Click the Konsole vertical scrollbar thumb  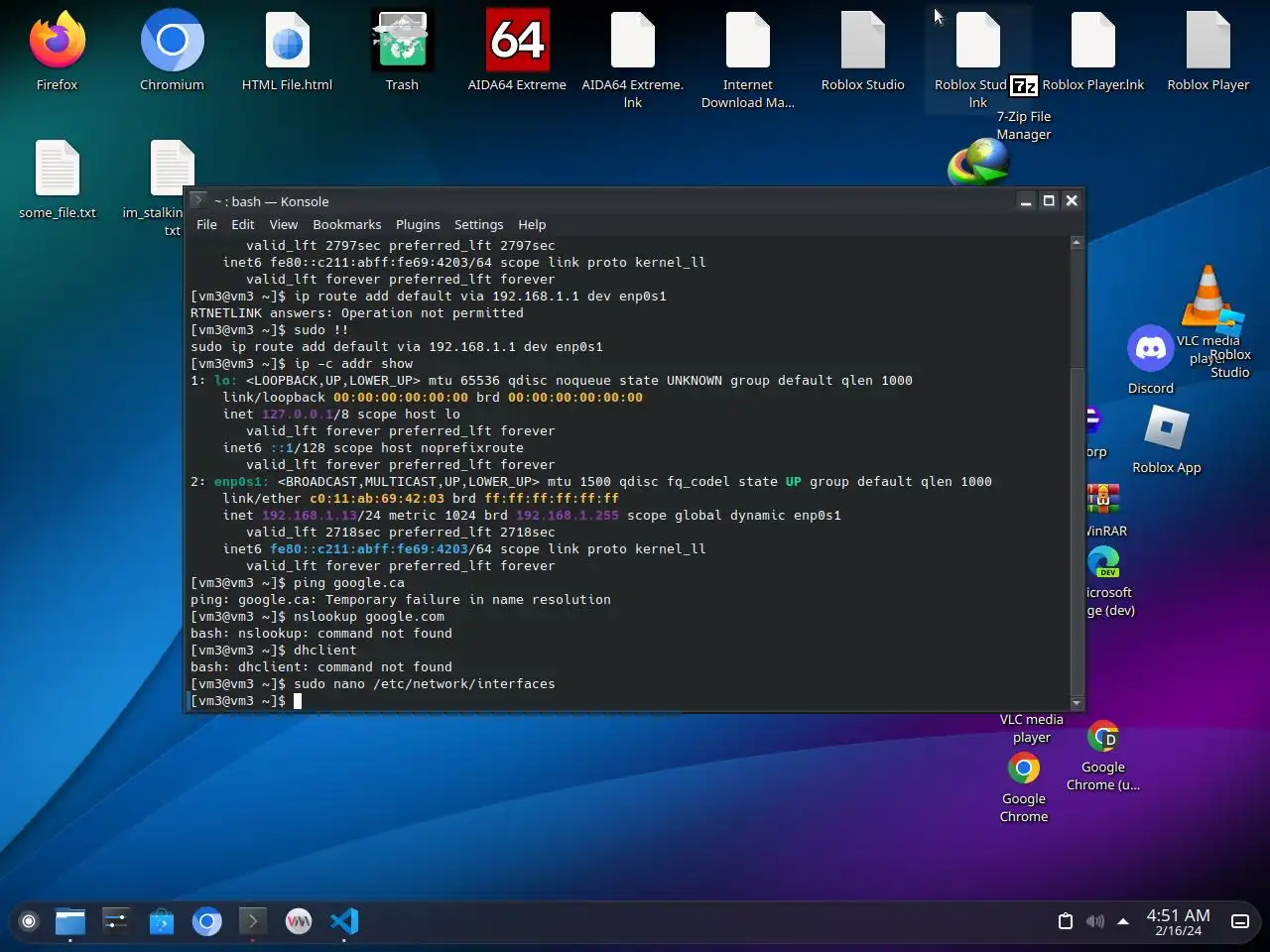point(1077,533)
